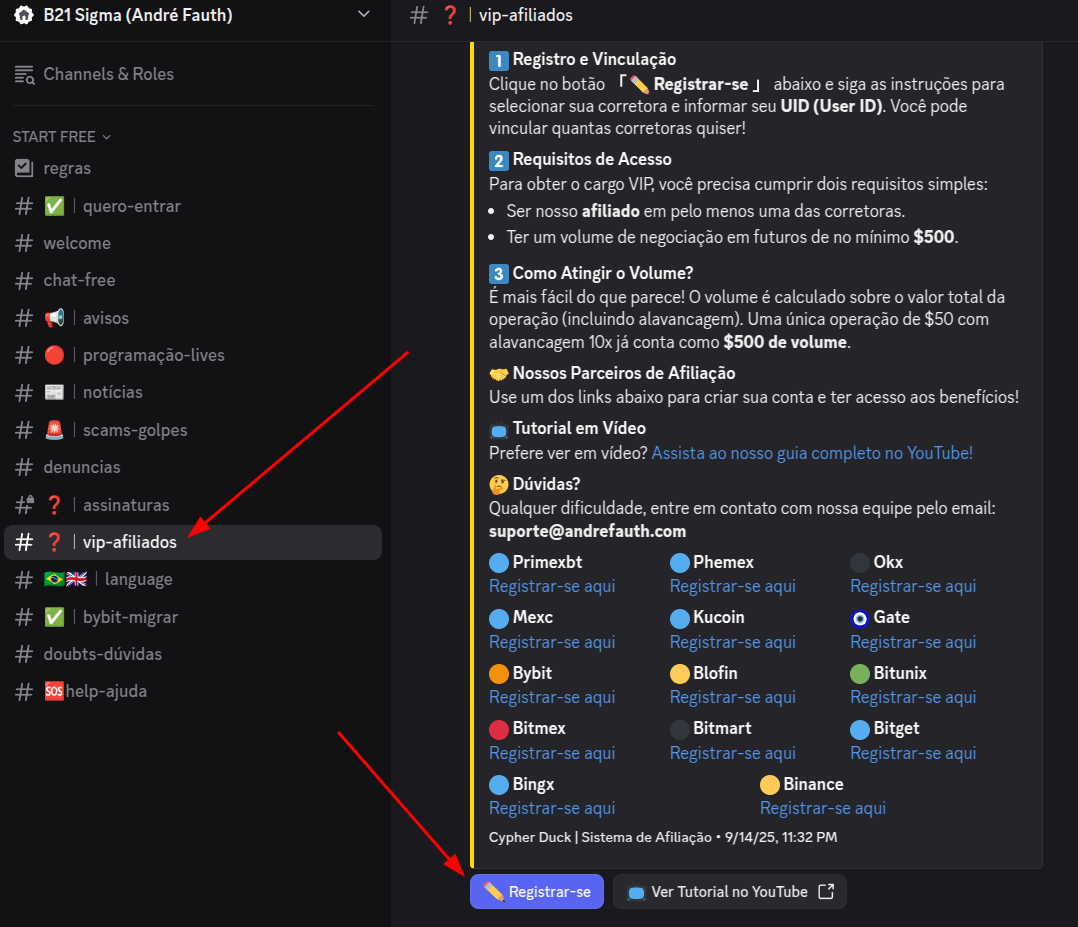
Task: Click Registrar-se aqui under Kucoin
Action: point(733,642)
